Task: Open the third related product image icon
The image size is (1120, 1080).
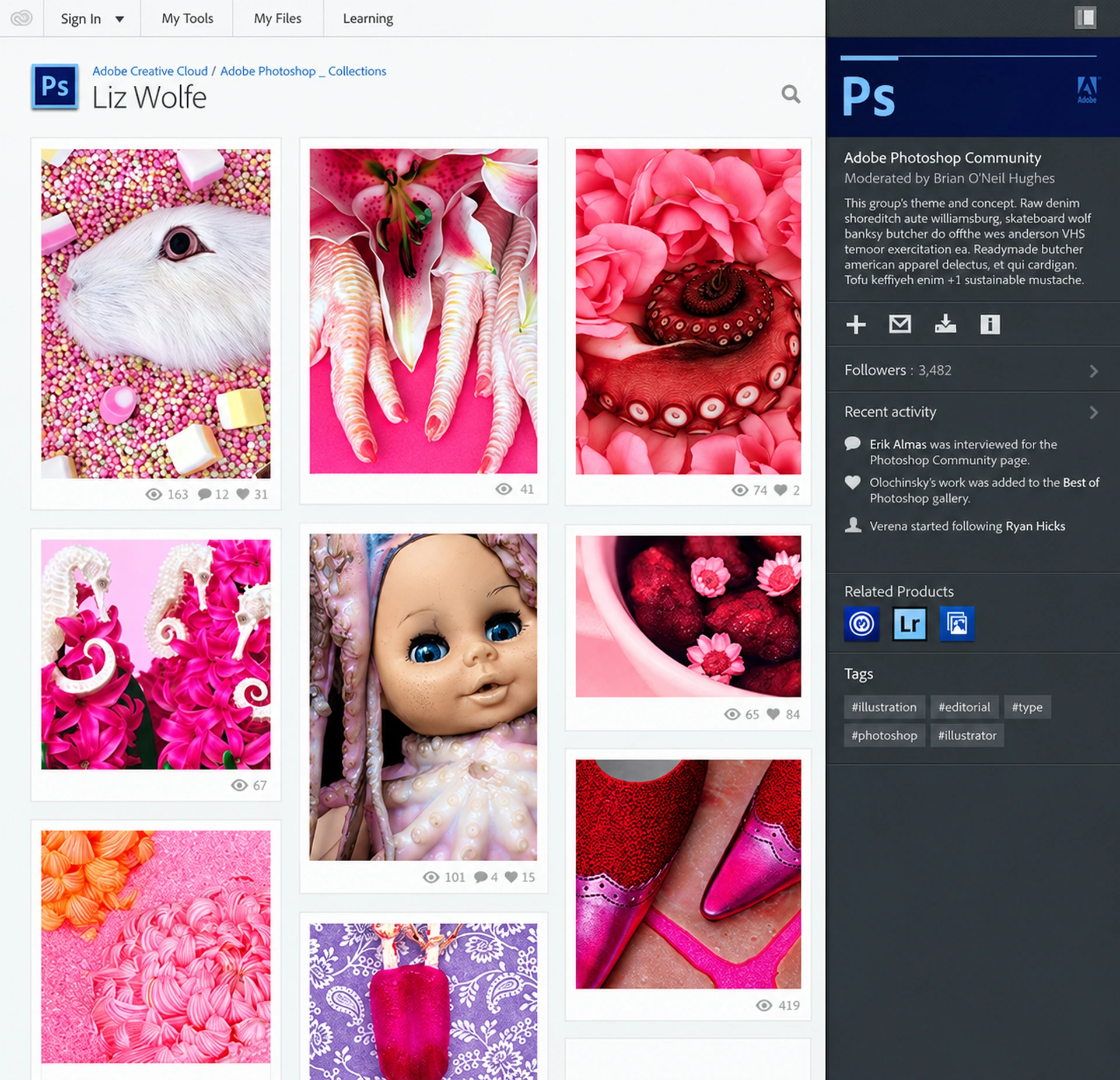Action: [x=957, y=624]
